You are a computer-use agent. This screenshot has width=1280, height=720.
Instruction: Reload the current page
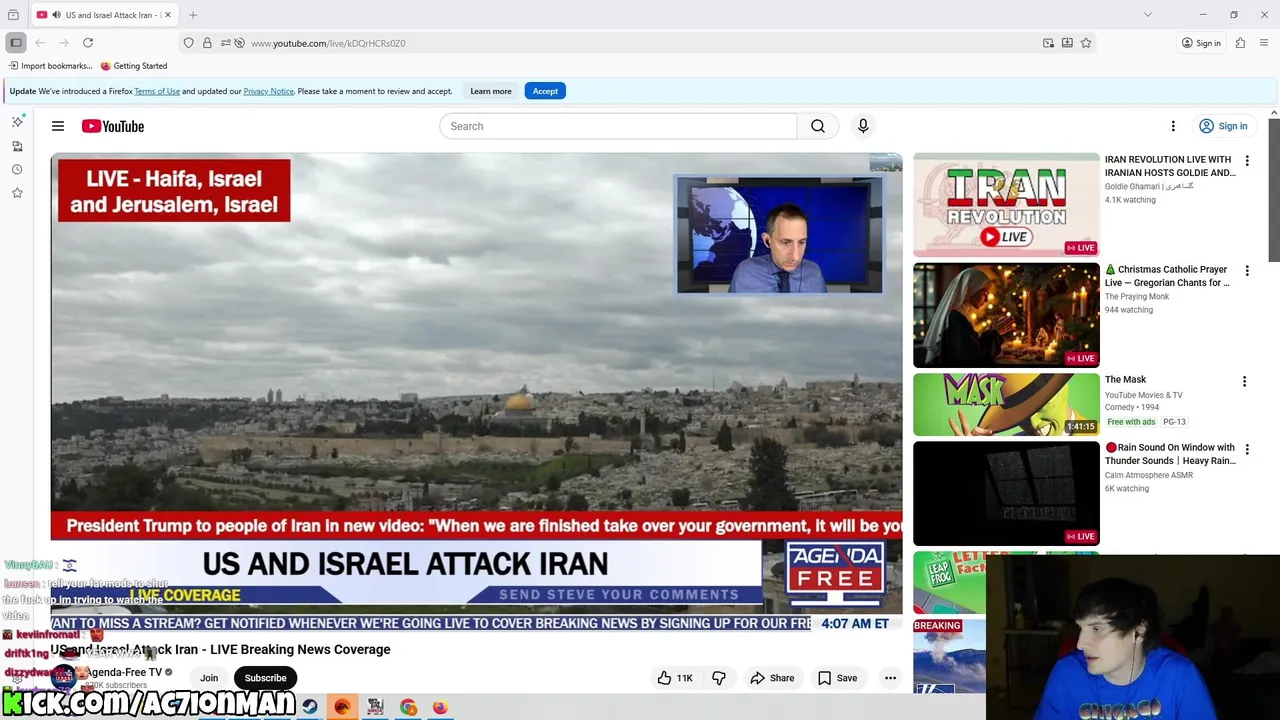88,43
